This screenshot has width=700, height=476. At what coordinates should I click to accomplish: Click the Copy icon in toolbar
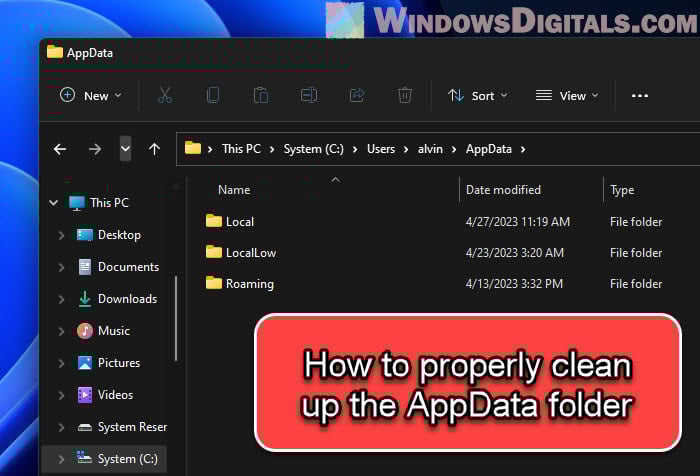pos(213,96)
